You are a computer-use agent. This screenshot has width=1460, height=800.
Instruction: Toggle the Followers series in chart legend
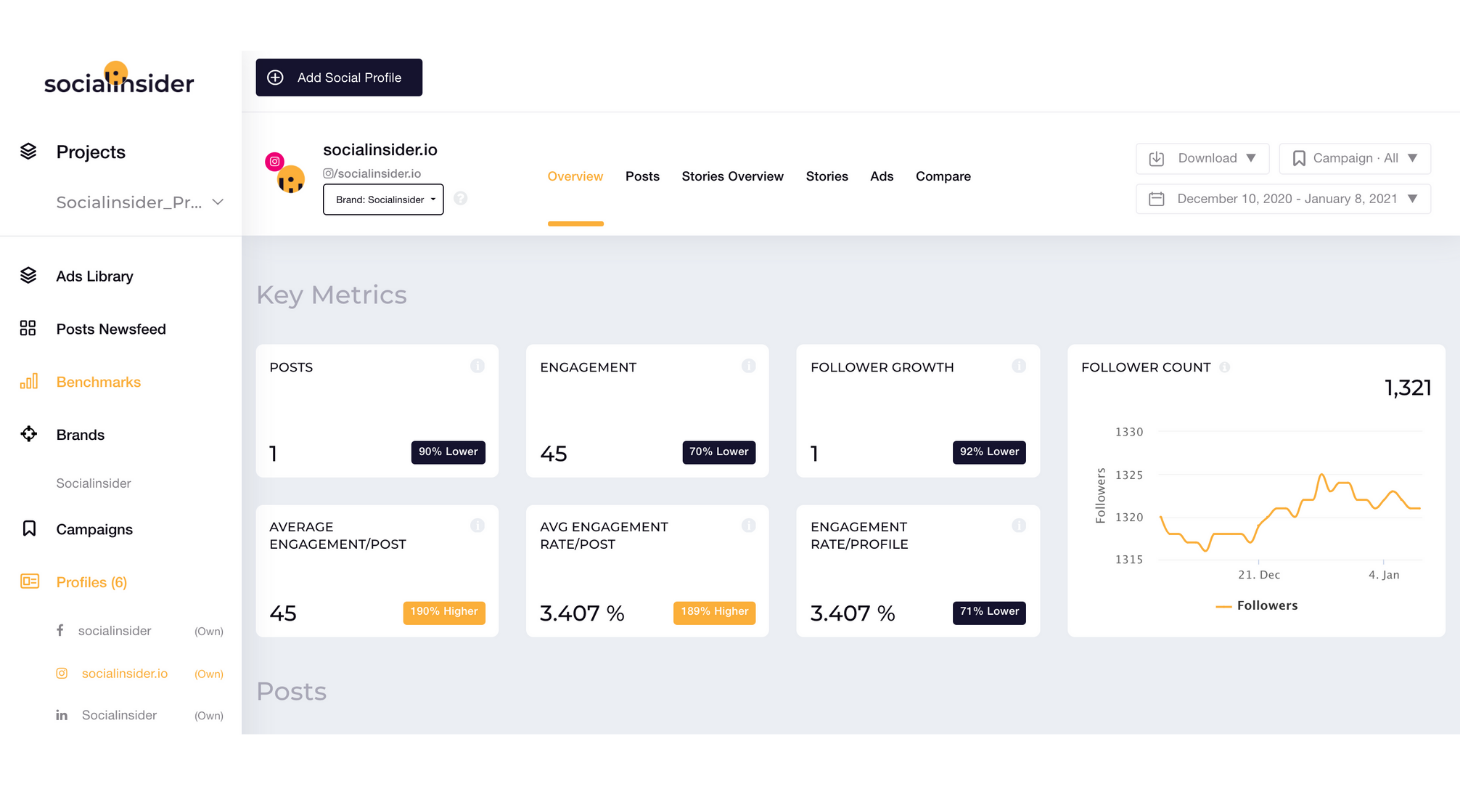(1257, 605)
